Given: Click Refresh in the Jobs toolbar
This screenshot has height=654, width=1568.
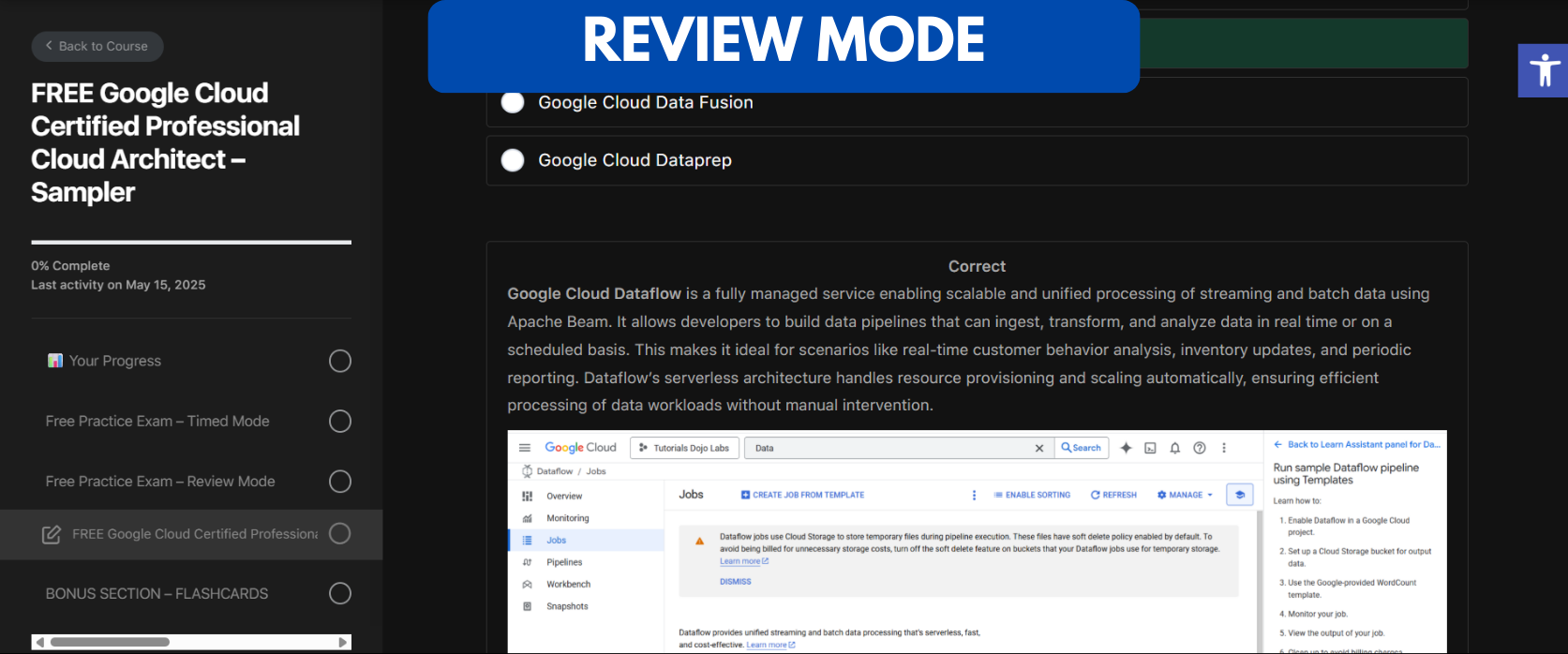Looking at the screenshot, I should pos(1113,495).
